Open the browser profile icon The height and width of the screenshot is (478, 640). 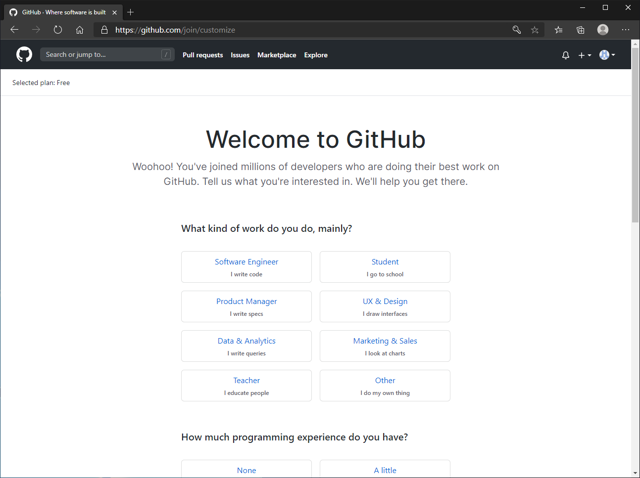tap(603, 29)
